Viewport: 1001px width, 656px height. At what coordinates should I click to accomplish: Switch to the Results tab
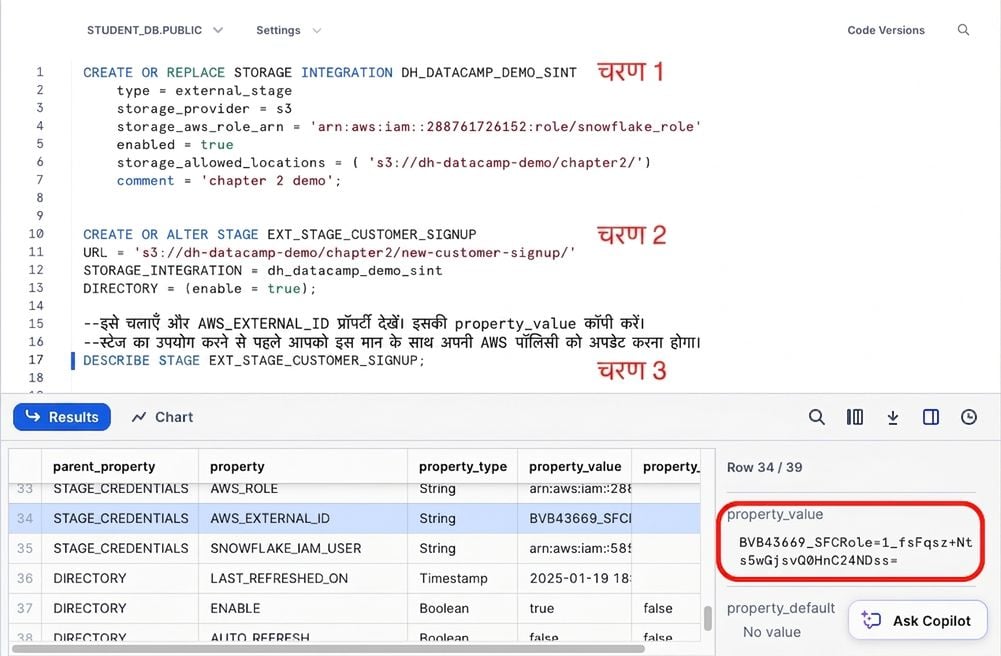coord(62,417)
